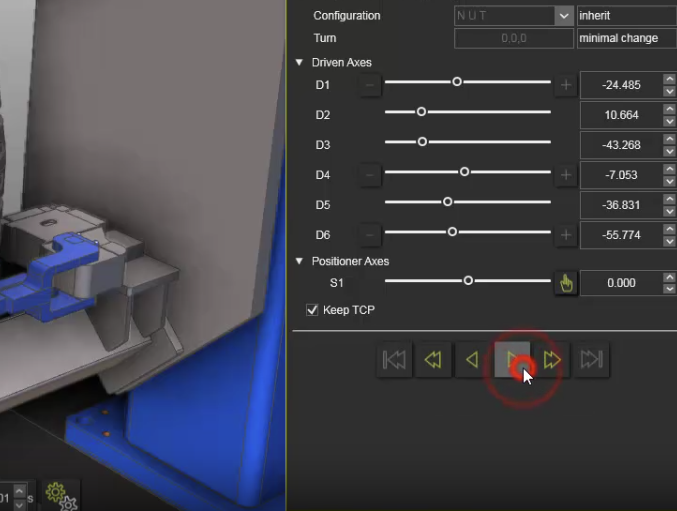Click the D5 axis slider handle
Viewport: 677px width, 511px height.
coord(447,202)
